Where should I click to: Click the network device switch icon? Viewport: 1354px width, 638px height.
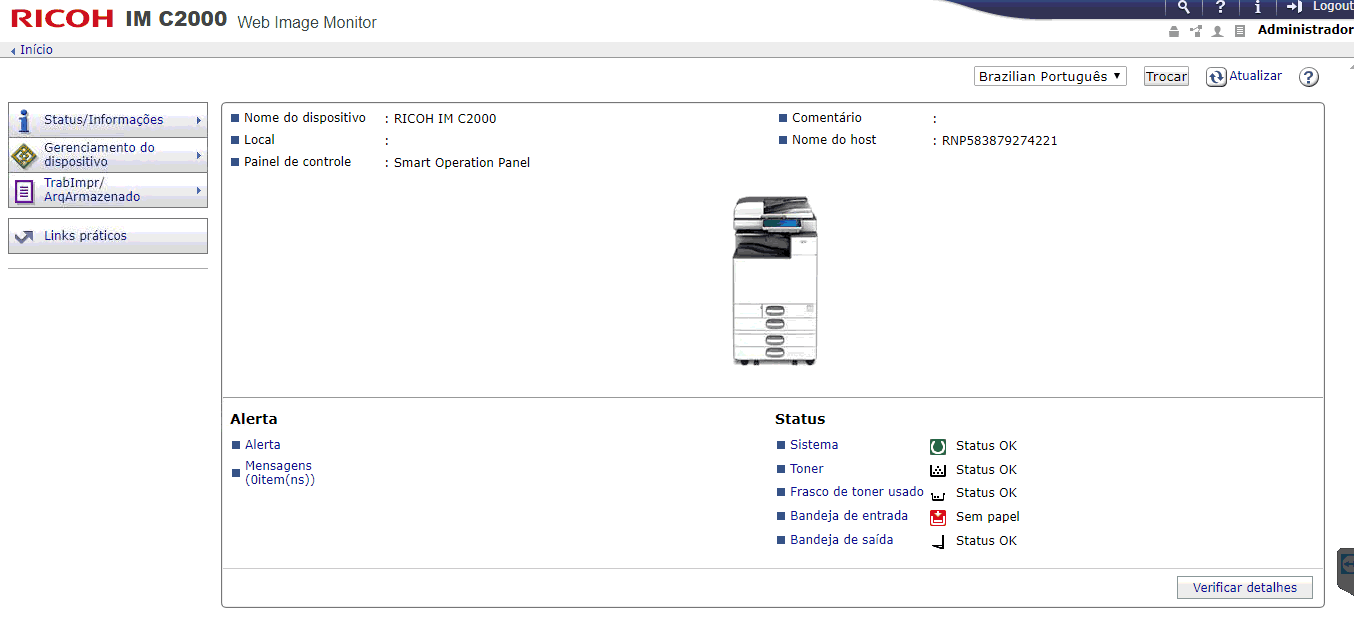(x=1196, y=31)
